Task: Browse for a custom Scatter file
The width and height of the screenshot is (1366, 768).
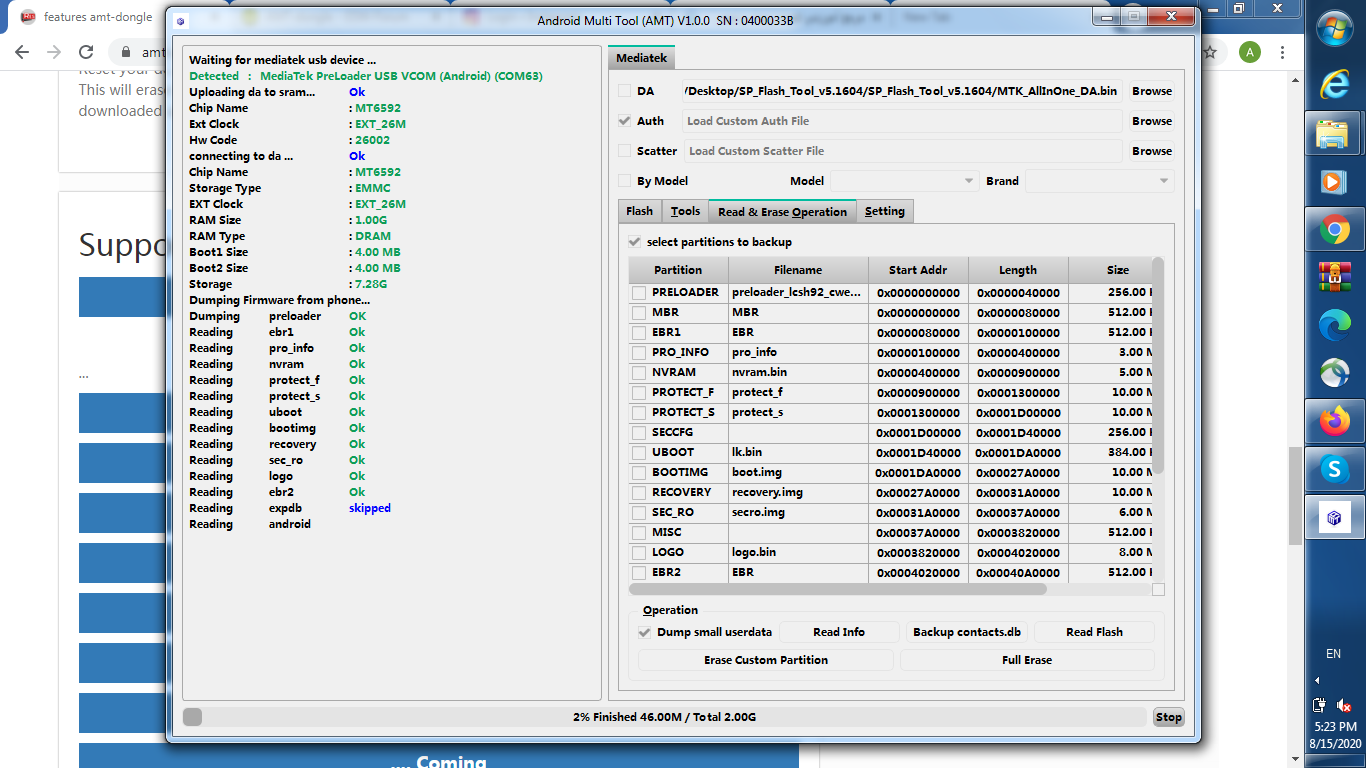Action: coord(1152,151)
